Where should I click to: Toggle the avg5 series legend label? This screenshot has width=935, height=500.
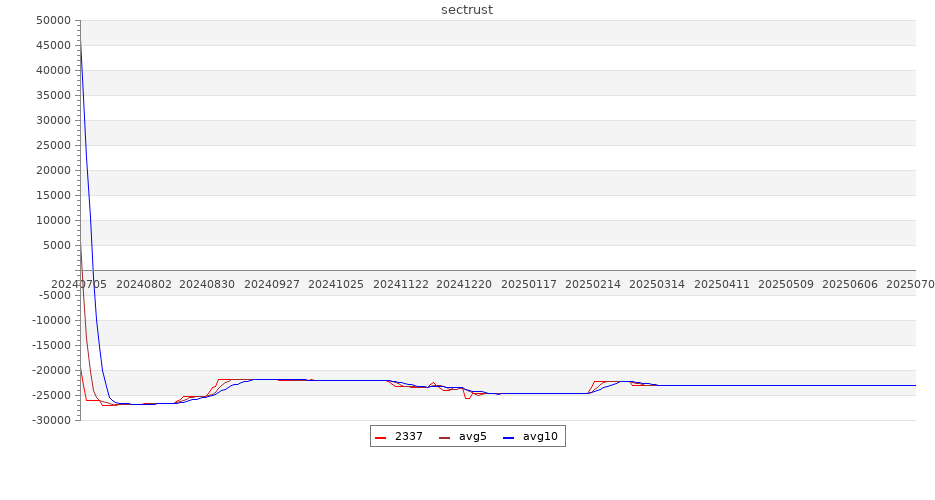[x=472, y=437]
